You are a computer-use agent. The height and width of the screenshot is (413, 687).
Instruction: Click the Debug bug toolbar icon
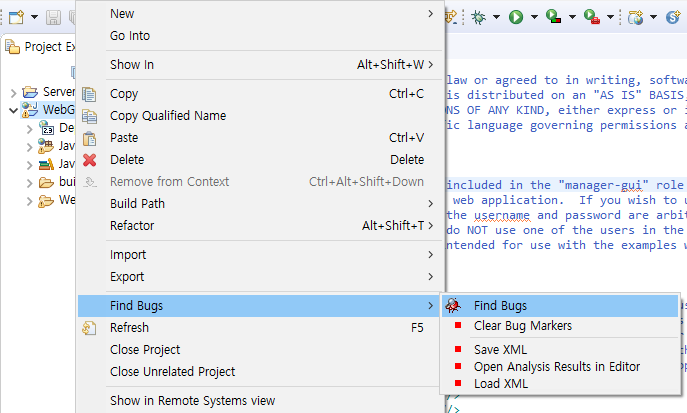click(478, 17)
